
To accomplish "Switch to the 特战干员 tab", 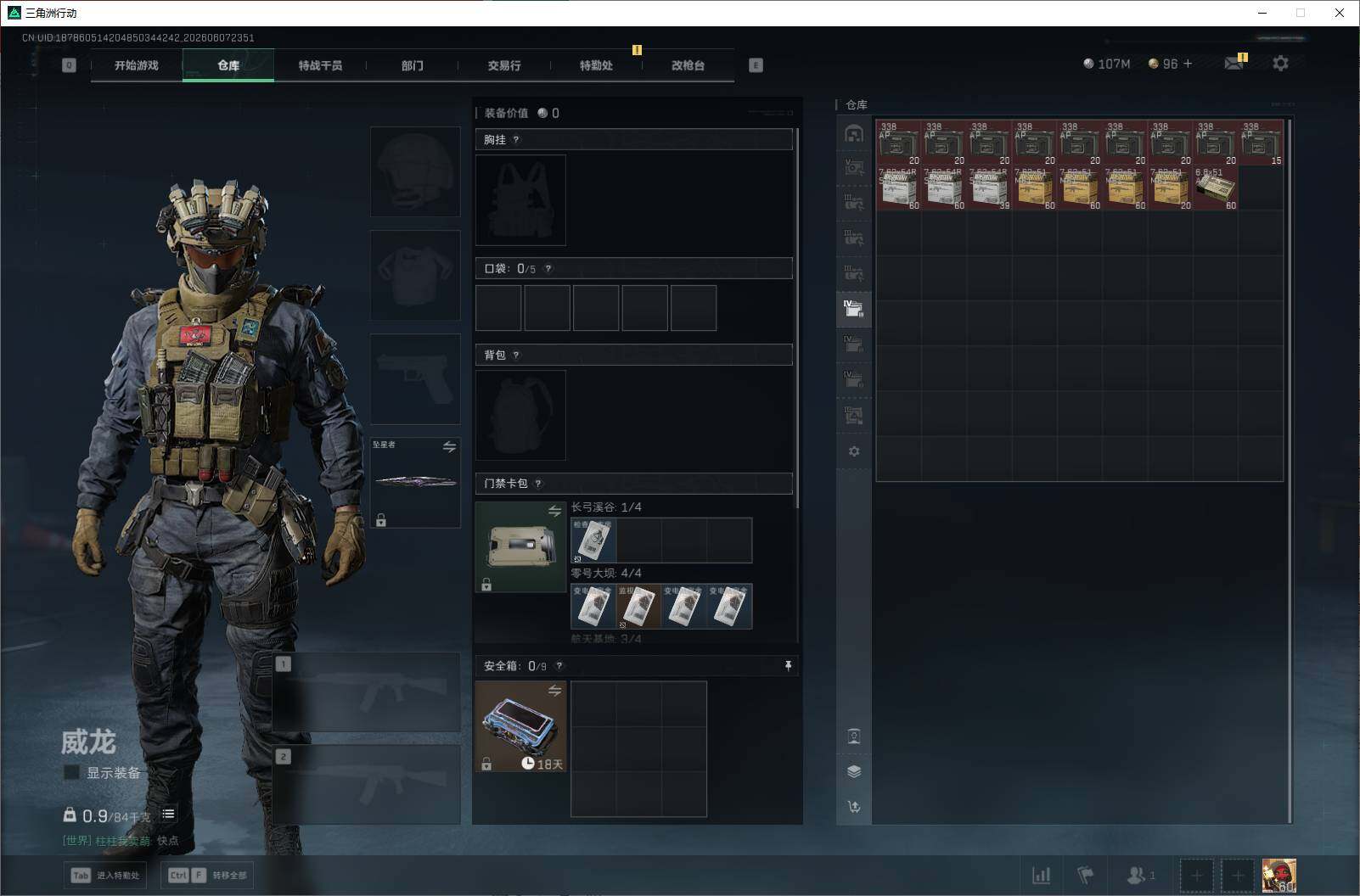I will pos(320,65).
